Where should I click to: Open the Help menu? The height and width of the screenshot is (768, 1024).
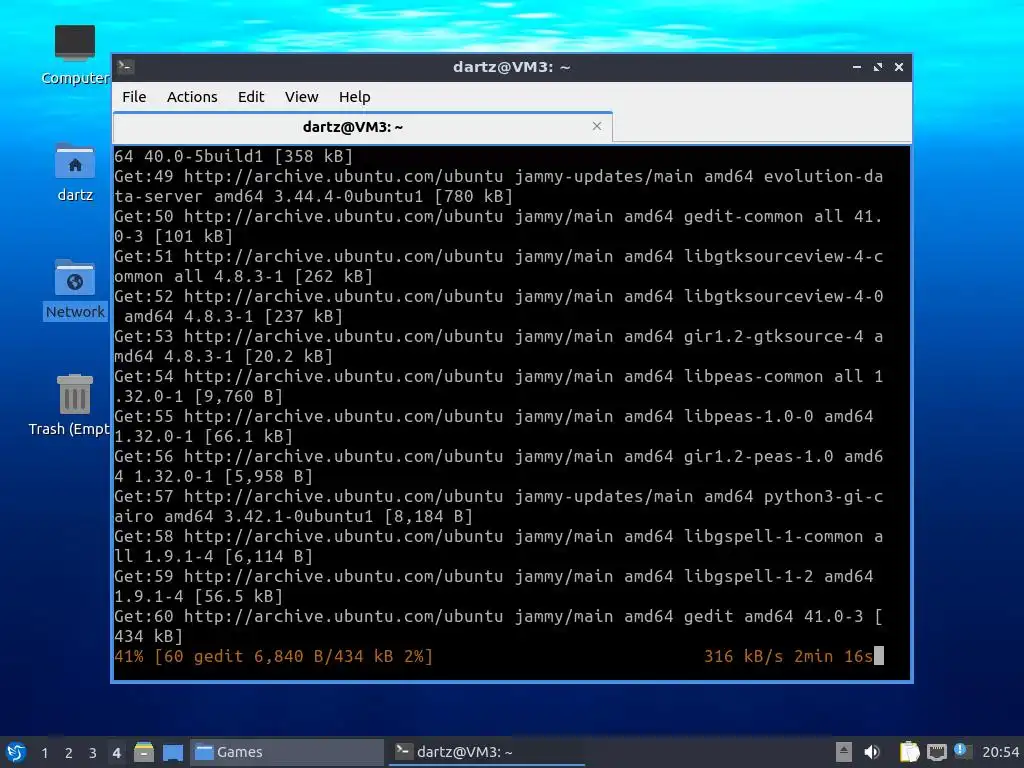tap(355, 97)
